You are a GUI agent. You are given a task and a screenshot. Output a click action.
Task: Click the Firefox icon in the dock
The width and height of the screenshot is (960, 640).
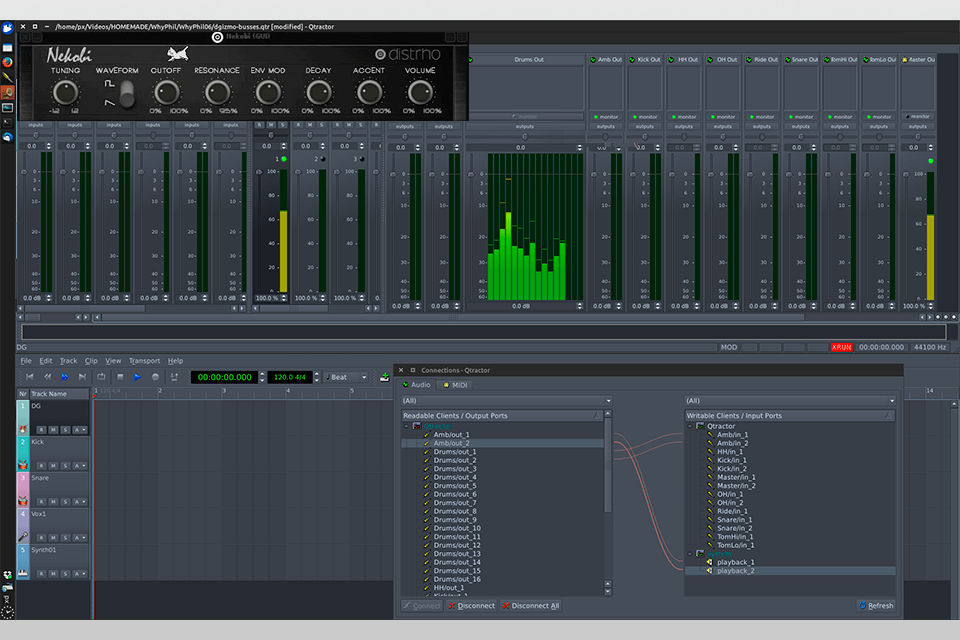coord(8,61)
